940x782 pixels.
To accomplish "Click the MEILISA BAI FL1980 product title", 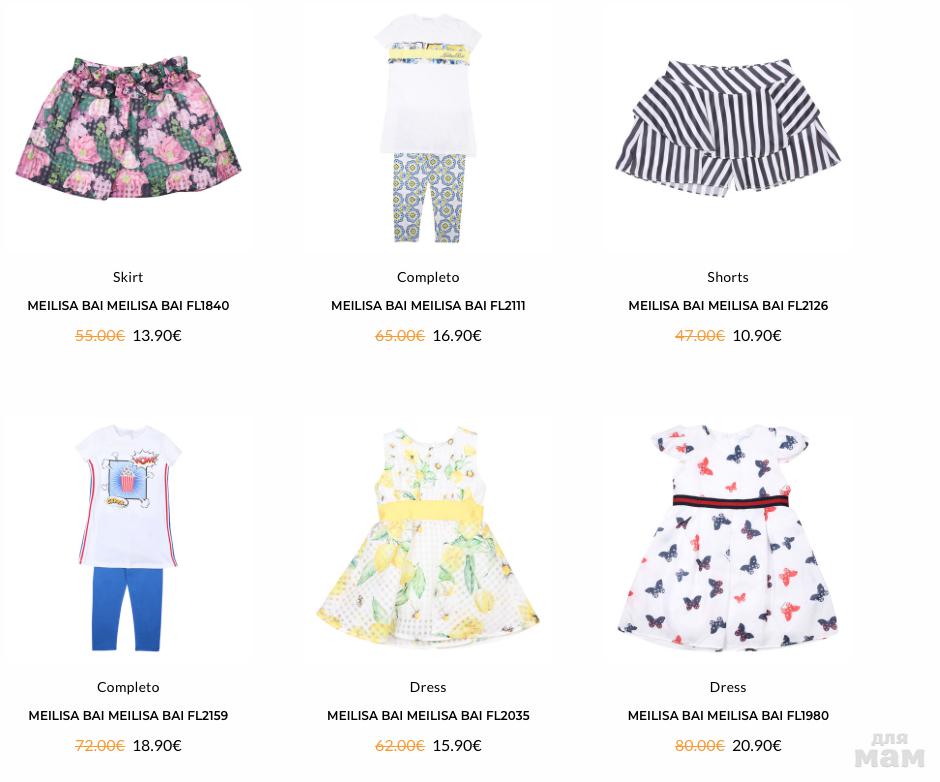I will [728, 715].
